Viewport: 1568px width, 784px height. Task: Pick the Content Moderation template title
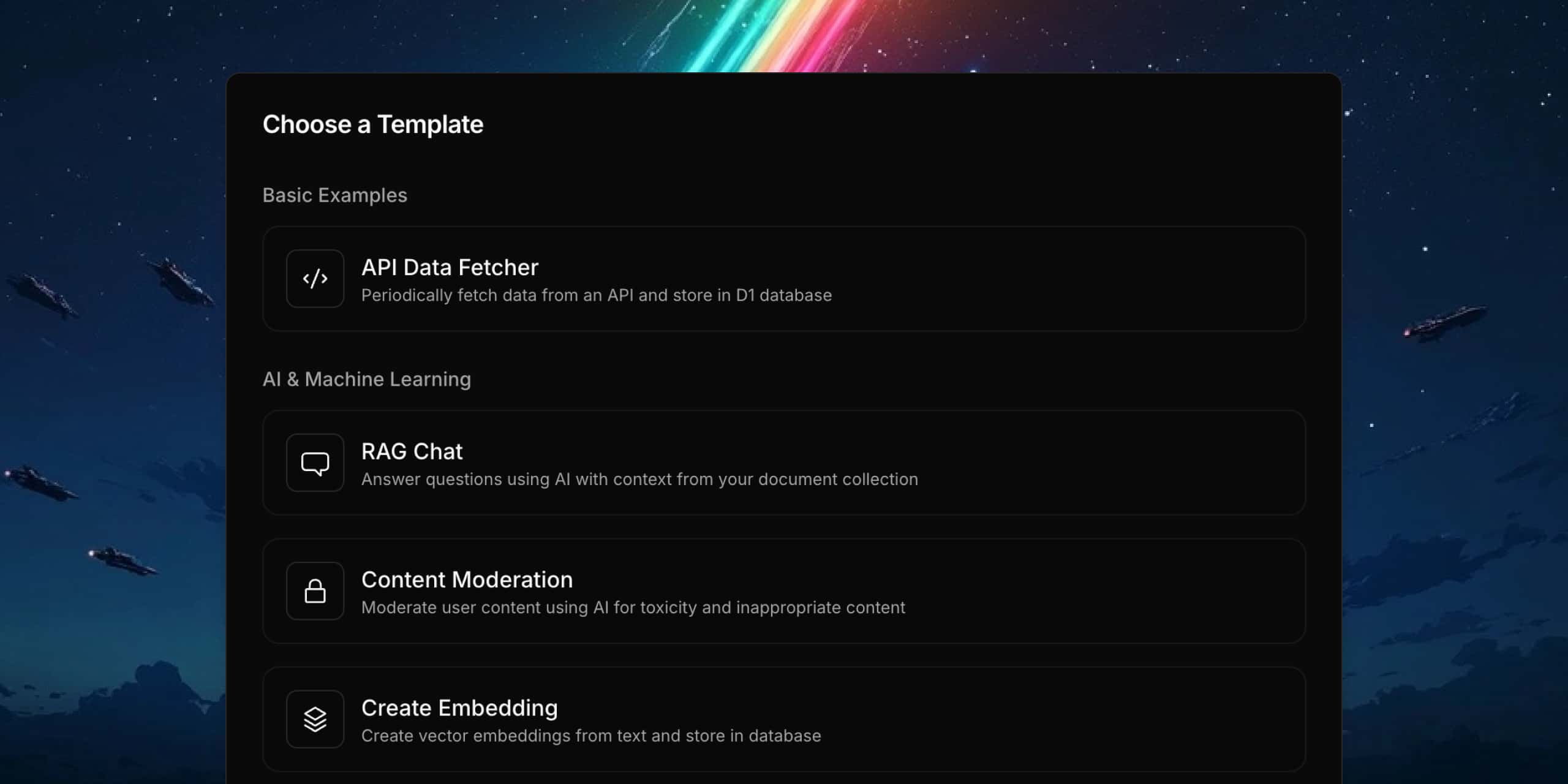coord(467,580)
